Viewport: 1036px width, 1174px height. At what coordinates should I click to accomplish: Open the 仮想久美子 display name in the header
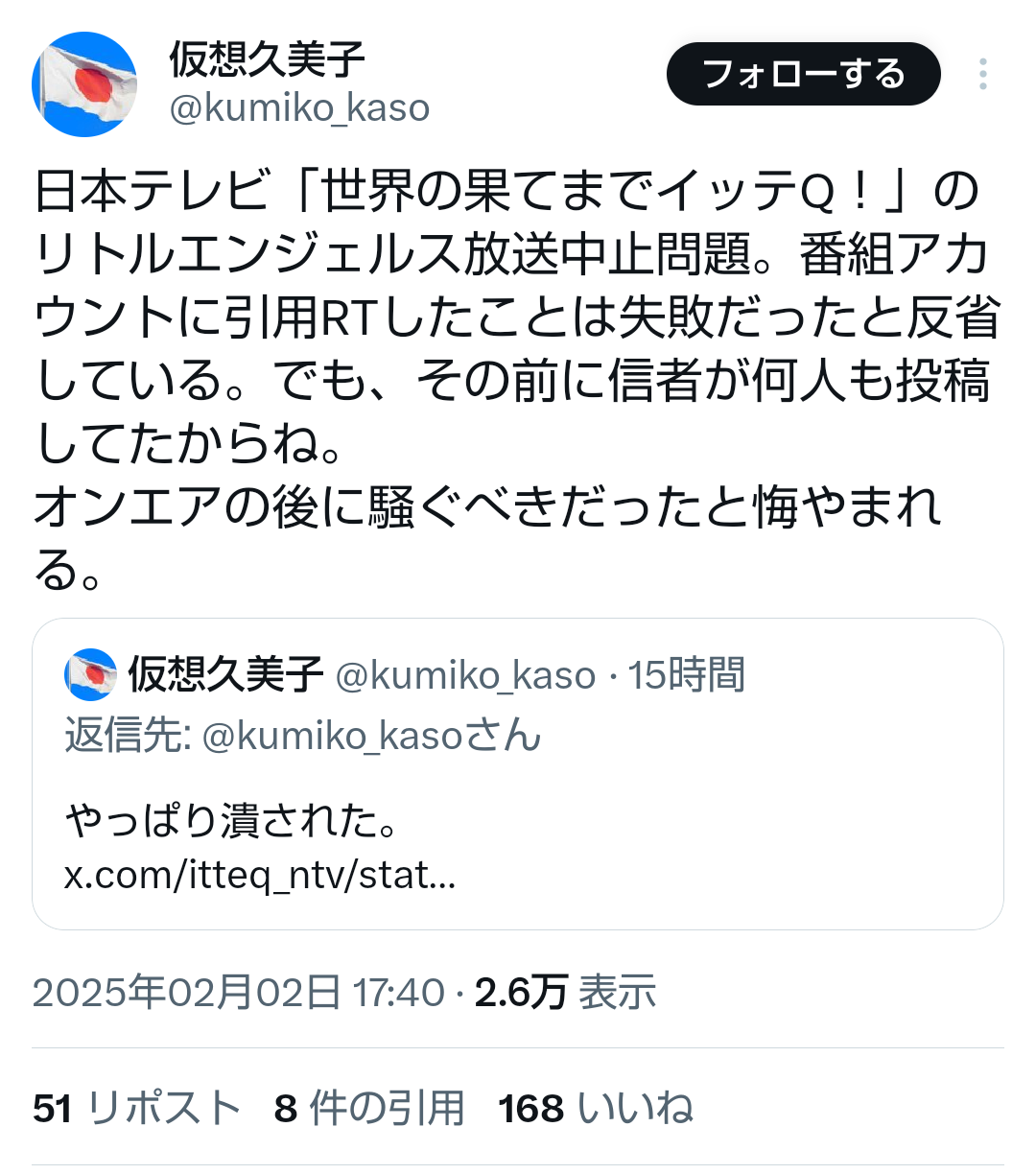pos(267,59)
